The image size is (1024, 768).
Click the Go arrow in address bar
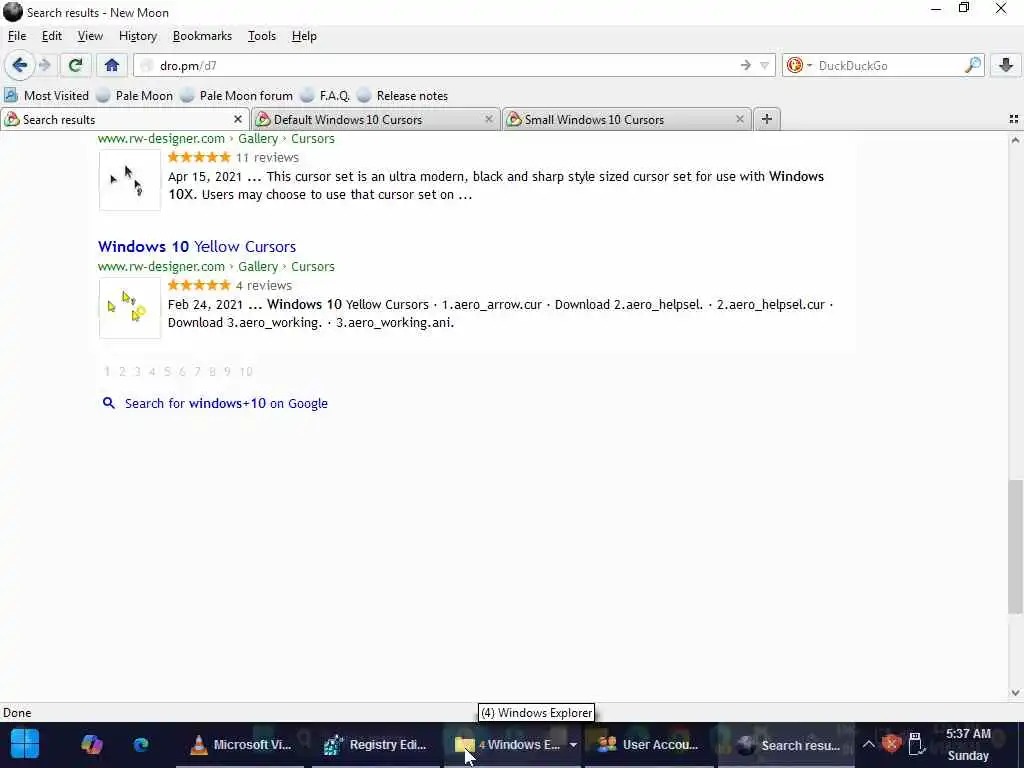point(745,65)
